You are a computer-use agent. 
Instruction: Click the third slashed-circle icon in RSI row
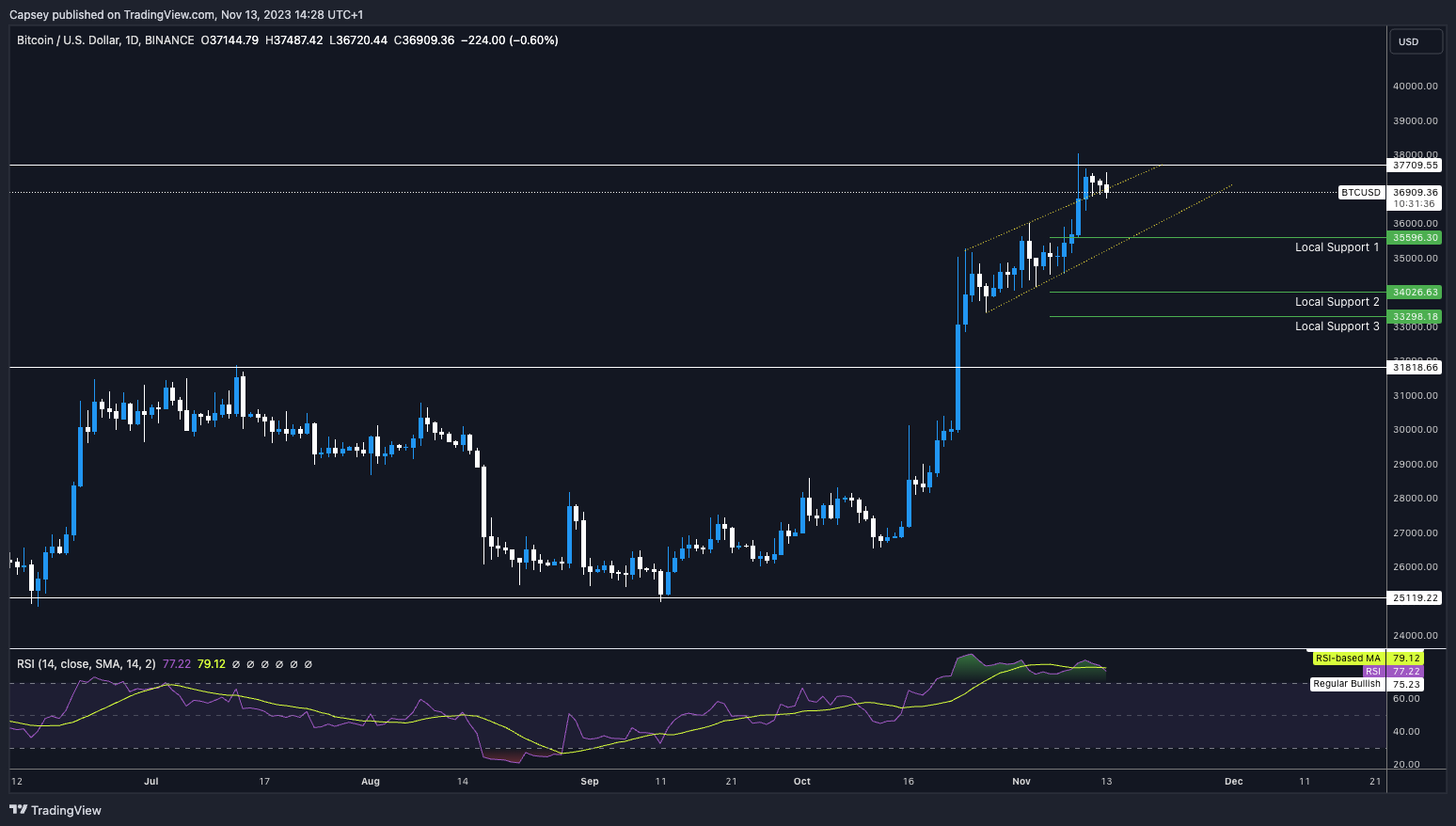[x=264, y=664]
